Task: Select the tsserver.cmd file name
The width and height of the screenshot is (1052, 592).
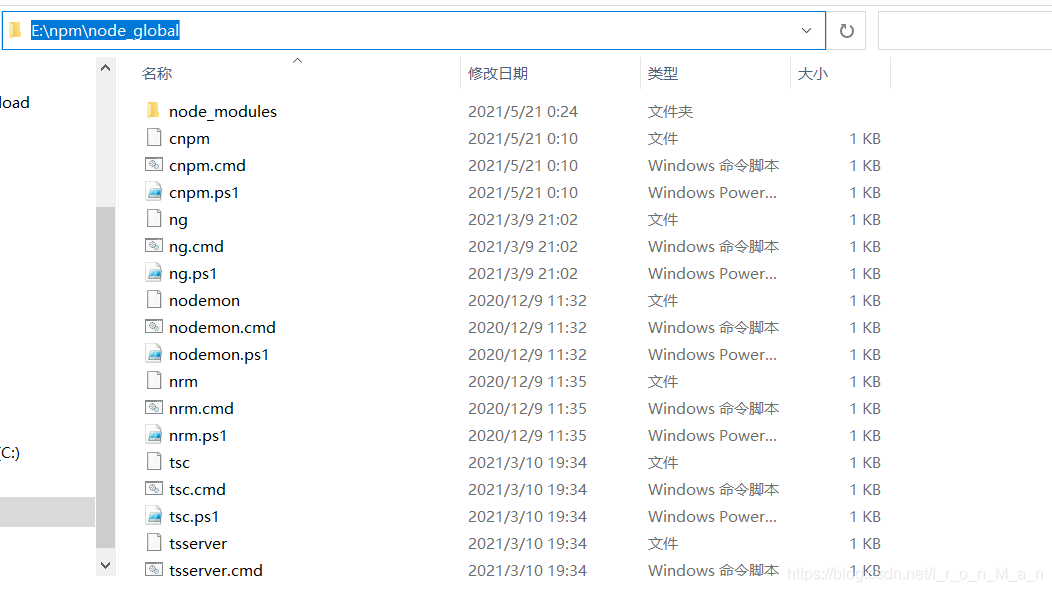Action: (x=215, y=571)
